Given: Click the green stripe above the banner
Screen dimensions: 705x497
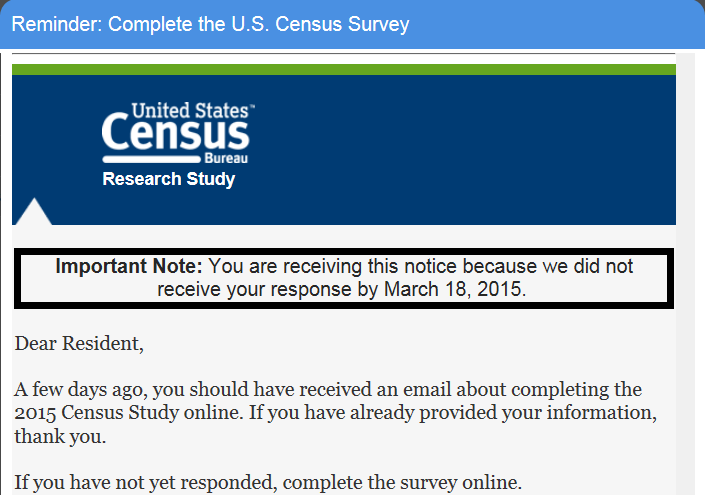Looking at the screenshot, I should click(x=343, y=69).
